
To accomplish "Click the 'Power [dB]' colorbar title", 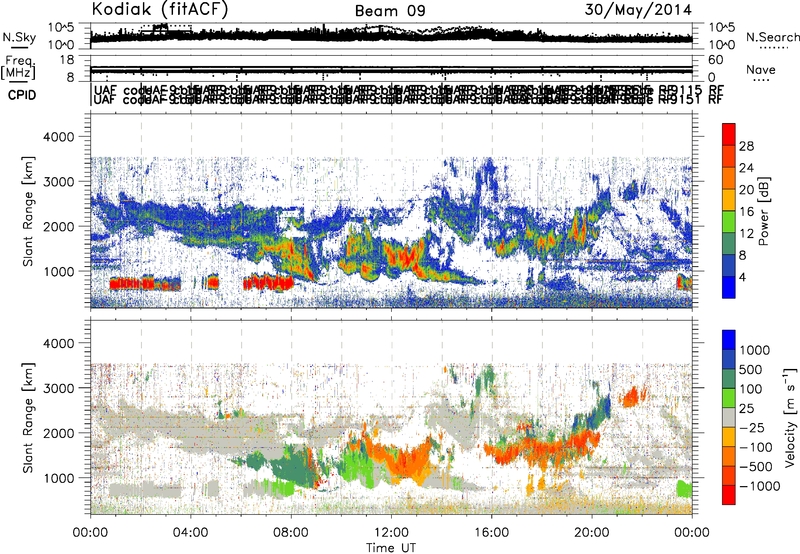I will [763, 211].
